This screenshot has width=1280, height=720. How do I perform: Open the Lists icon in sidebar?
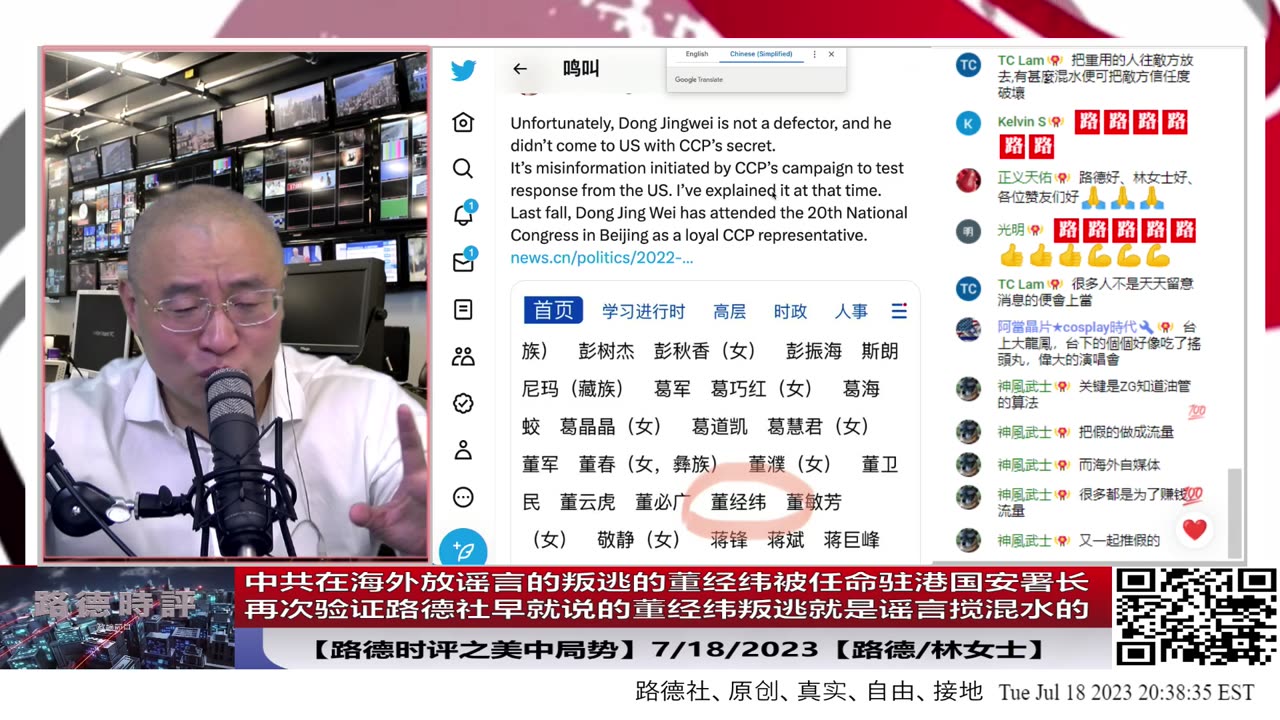pyautogui.click(x=463, y=309)
